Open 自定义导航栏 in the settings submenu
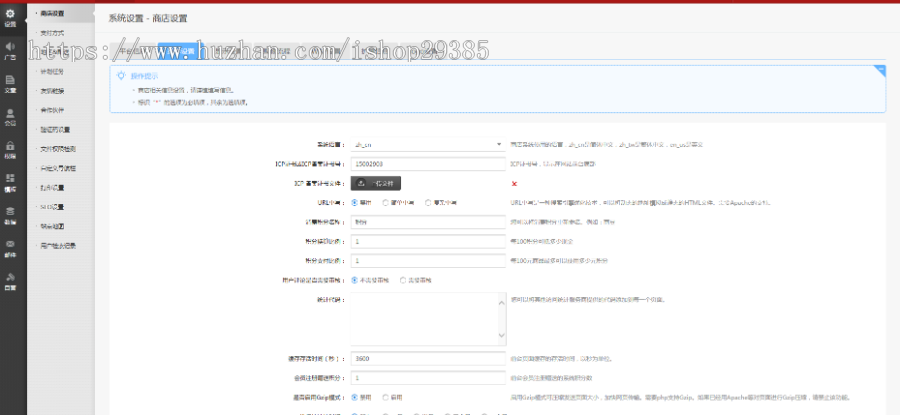Image resolution: width=900 pixels, height=415 pixels. click(58, 168)
